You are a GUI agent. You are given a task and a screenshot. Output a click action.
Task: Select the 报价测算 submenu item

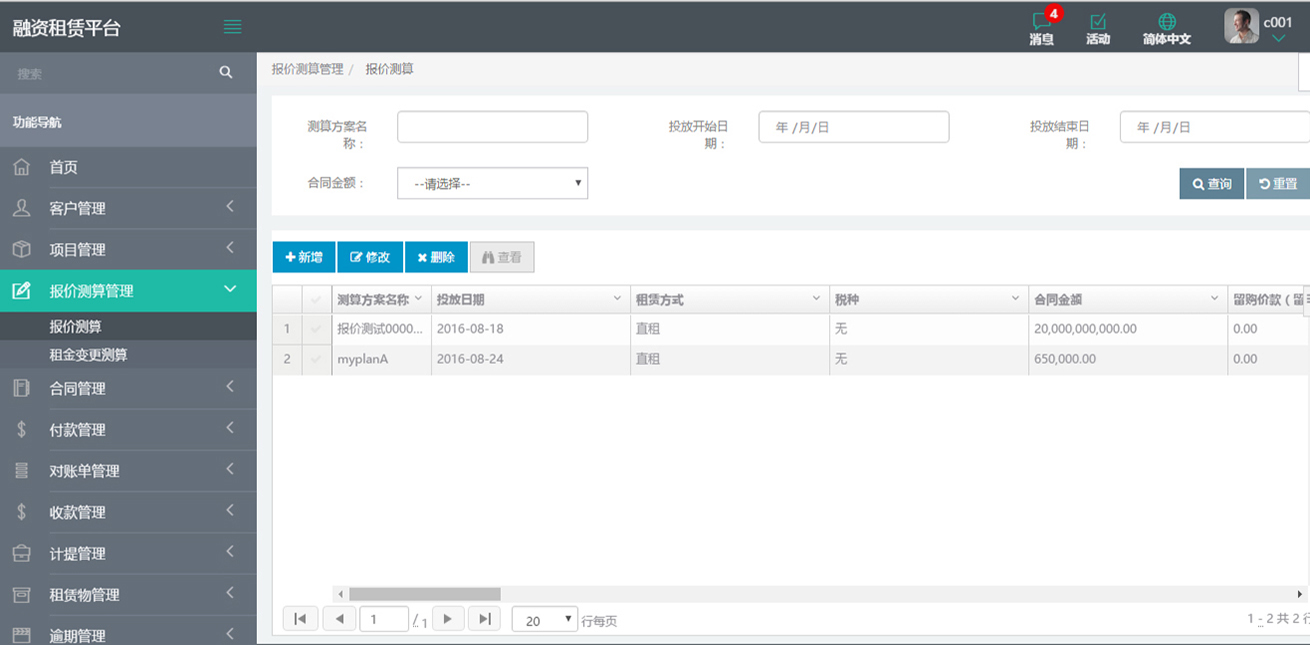click(128, 326)
